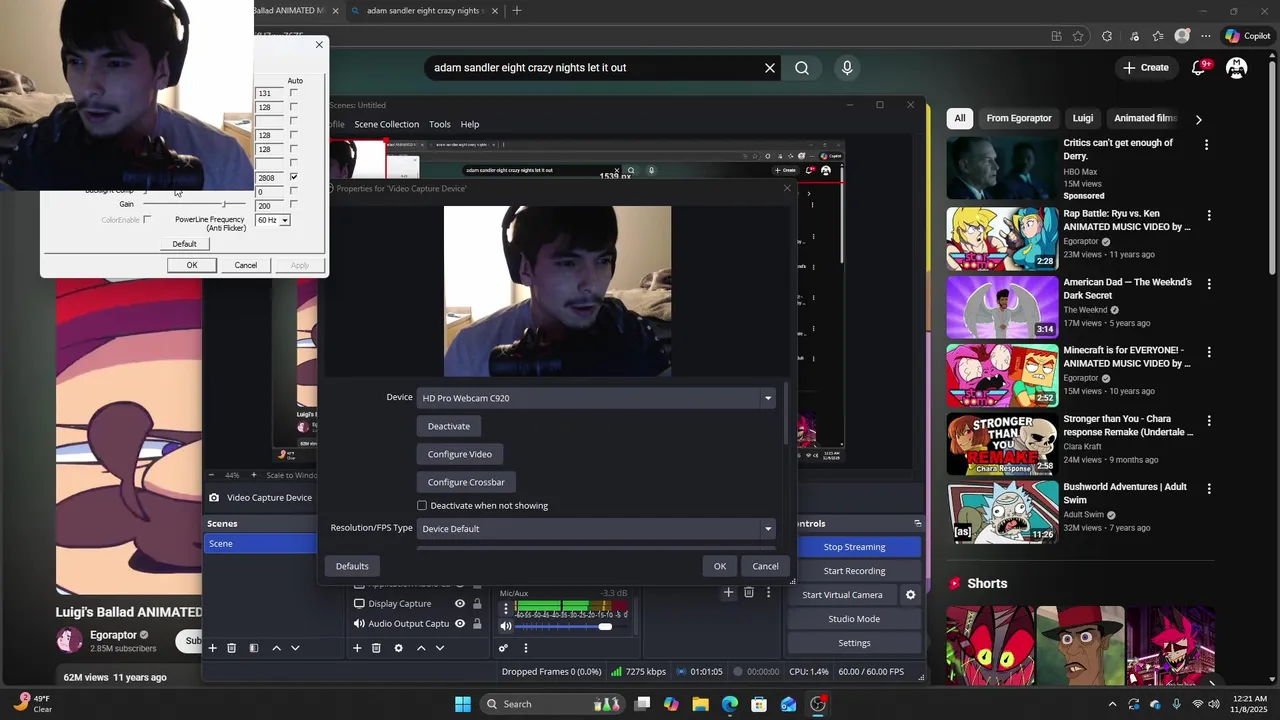Click the properties dialog vertical scrollbar

point(786,413)
